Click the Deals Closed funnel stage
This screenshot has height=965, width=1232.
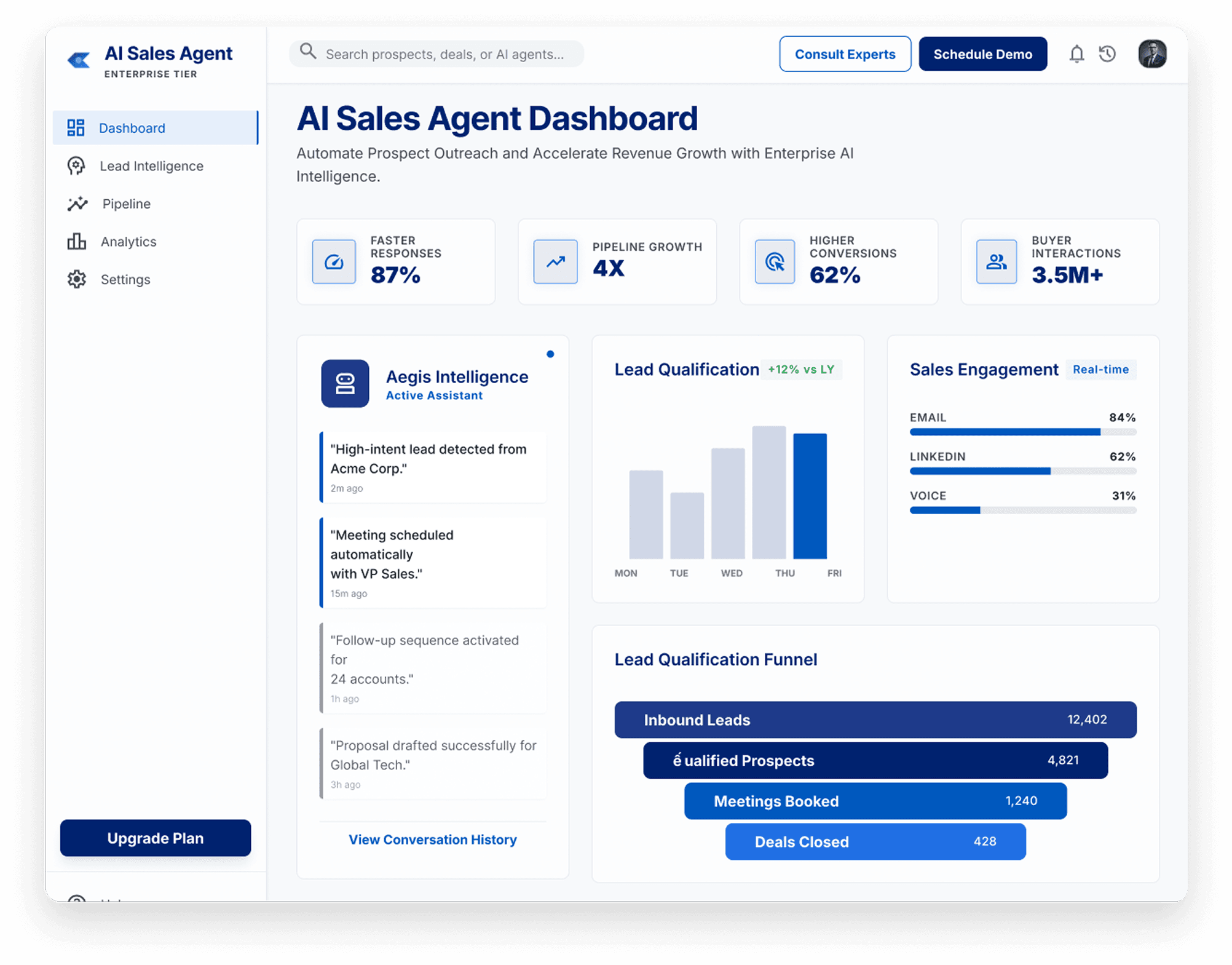point(875,841)
